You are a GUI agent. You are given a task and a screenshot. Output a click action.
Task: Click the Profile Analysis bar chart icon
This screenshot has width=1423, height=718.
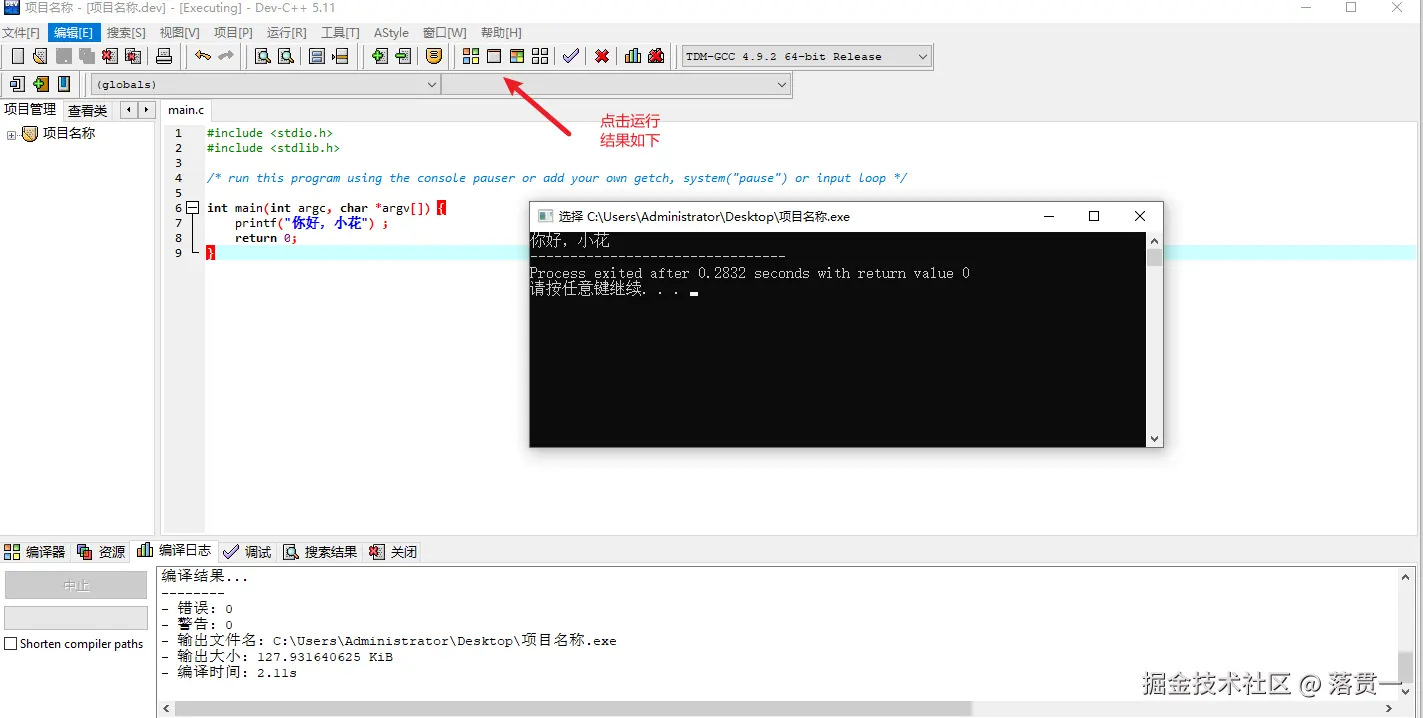pyautogui.click(x=633, y=56)
